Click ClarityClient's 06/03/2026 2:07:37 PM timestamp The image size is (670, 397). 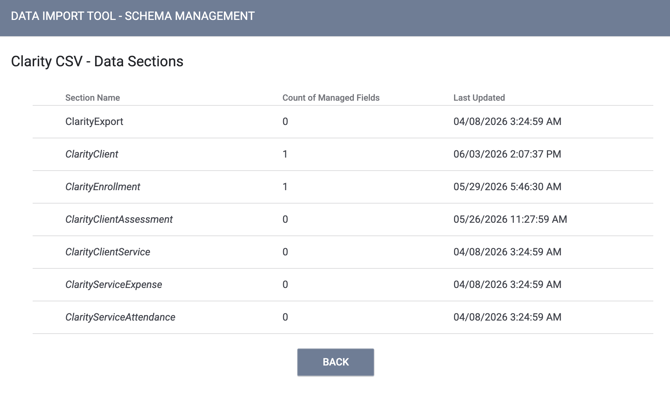point(507,154)
